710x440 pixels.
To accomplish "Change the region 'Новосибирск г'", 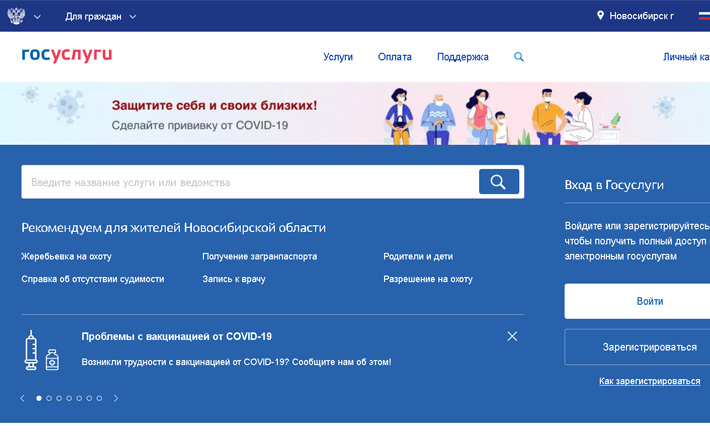I will click(x=641, y=16).
